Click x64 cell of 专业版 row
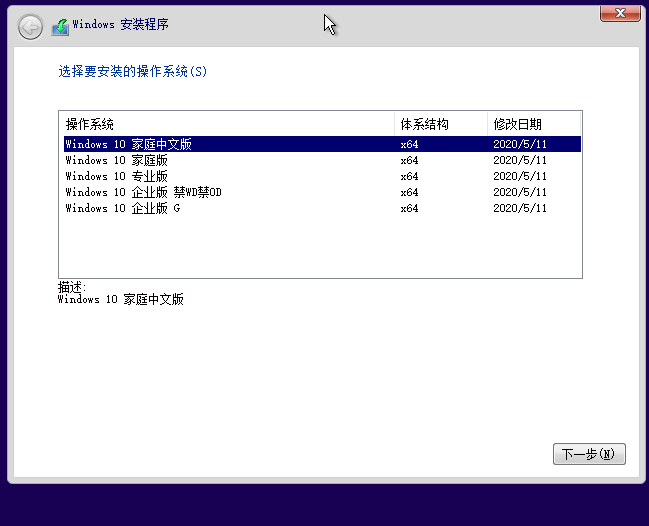 pos(409,176)
